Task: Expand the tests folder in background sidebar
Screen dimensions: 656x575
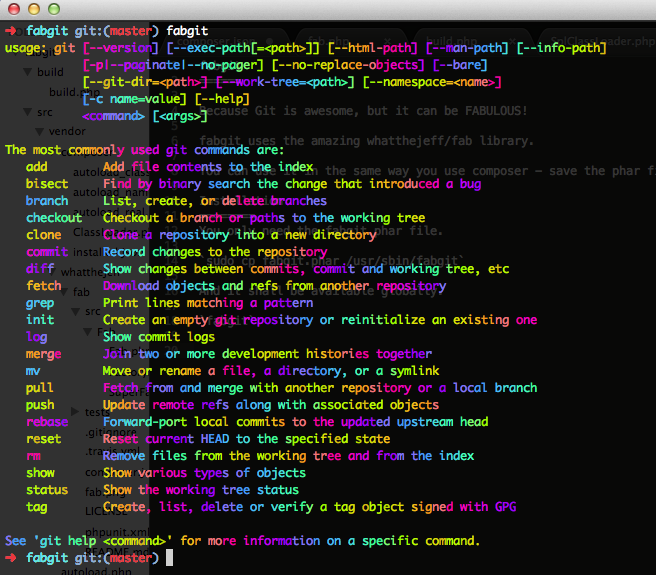Action: 75,412
